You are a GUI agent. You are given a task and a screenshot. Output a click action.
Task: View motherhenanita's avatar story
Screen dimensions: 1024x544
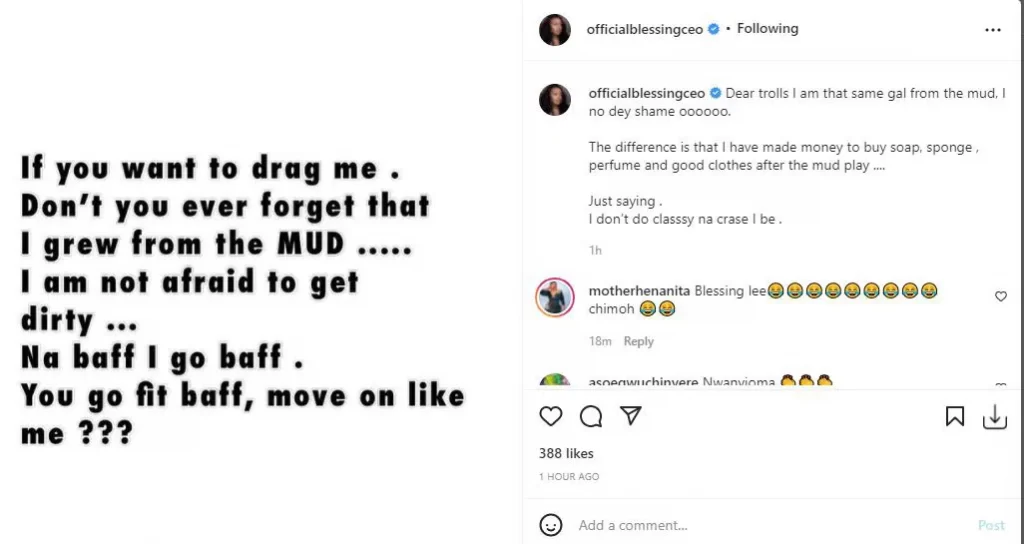click(x=555, y=297)
